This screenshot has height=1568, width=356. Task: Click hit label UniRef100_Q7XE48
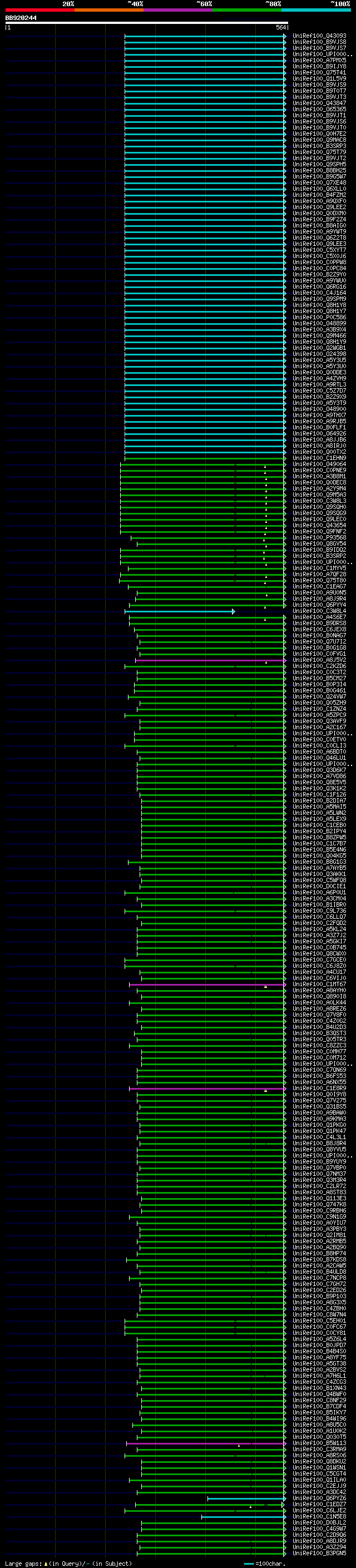319,182
